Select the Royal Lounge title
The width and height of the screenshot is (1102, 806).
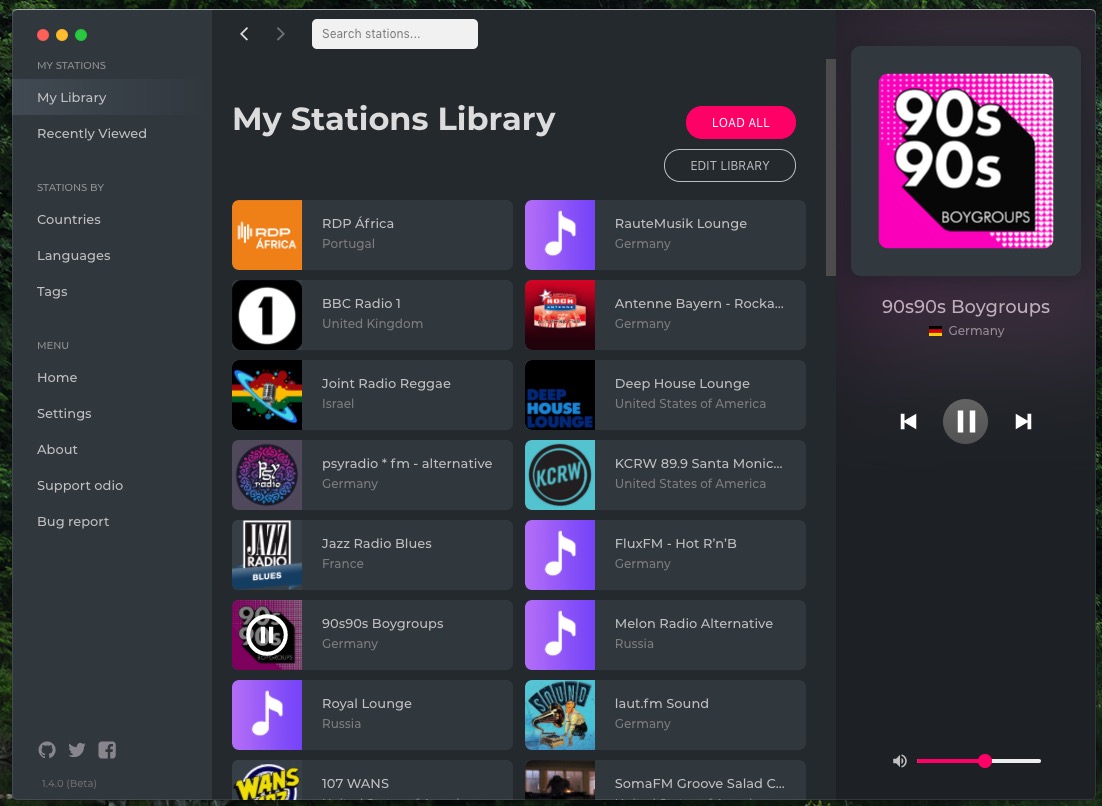367,704
